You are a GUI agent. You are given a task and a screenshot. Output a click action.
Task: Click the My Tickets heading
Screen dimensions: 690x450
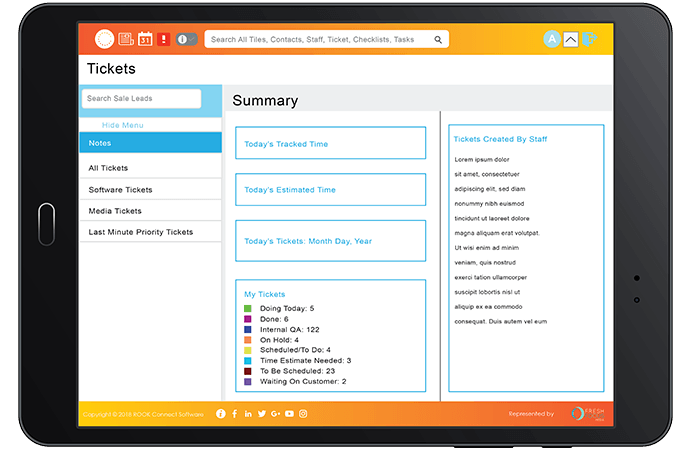click(264, 294)
